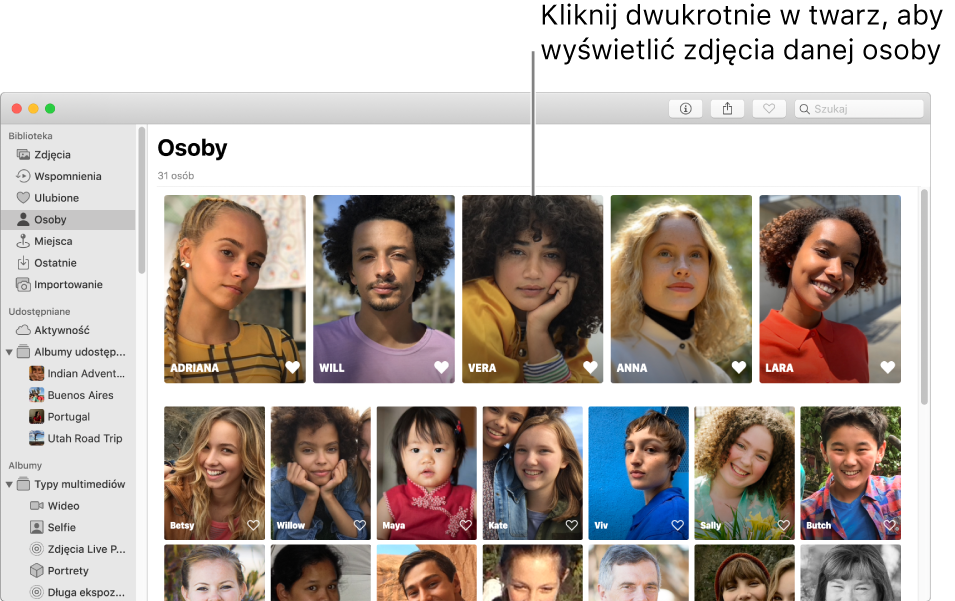Favorite Betsy with the heart icon
955x601 pixels.
(x=253, y=525)
